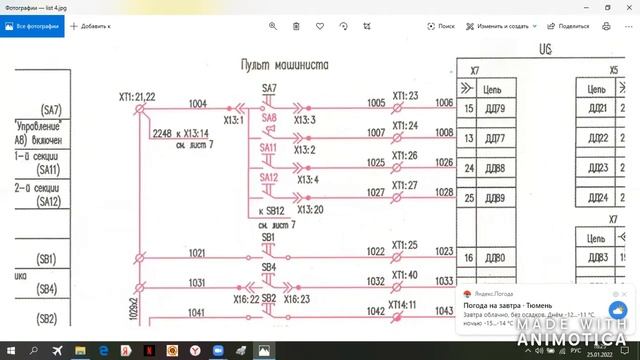Open Yandex red Я icon in taskbar

tap(127, 351)
